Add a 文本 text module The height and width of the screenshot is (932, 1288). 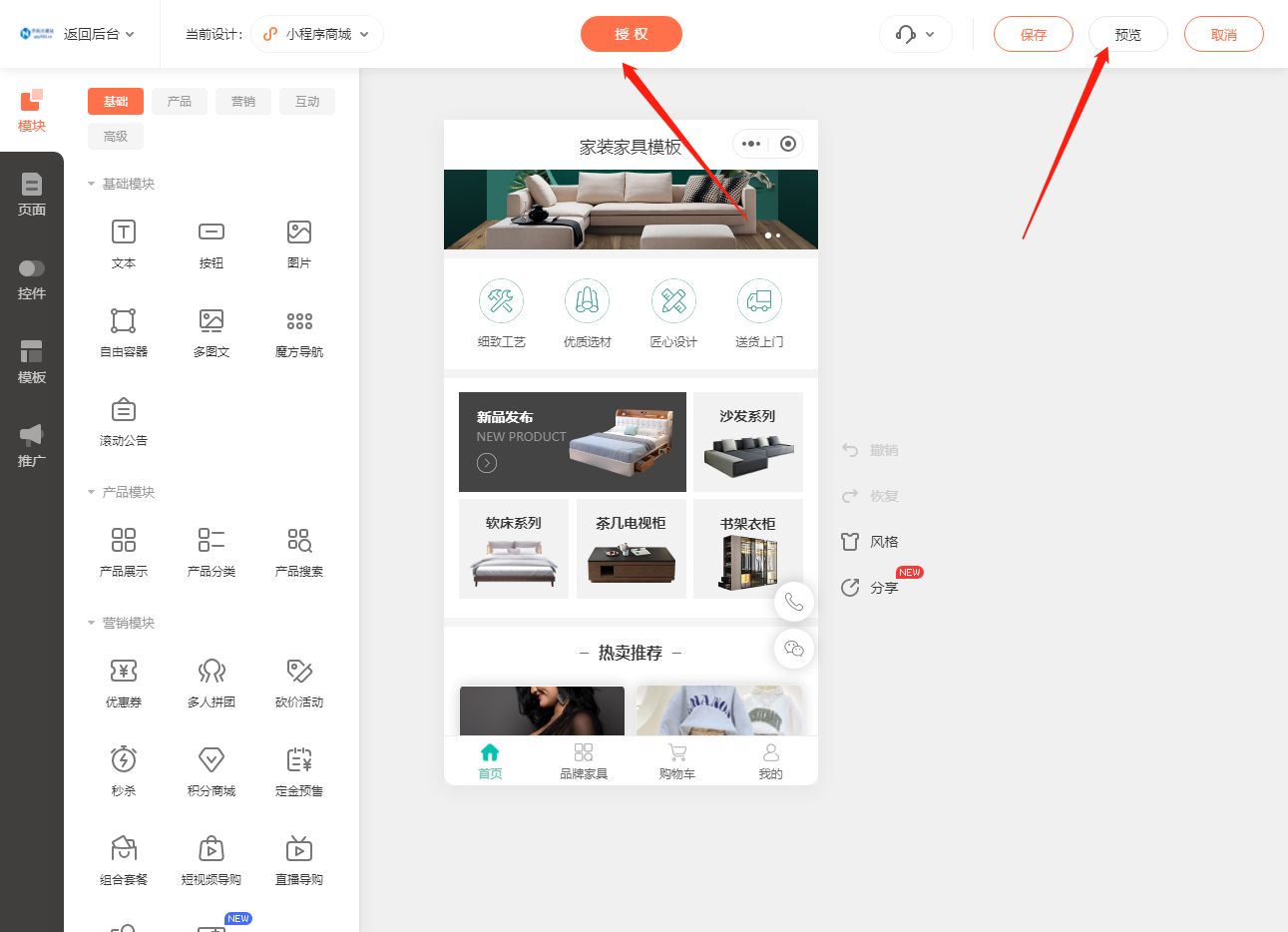(x=124, y=244)
